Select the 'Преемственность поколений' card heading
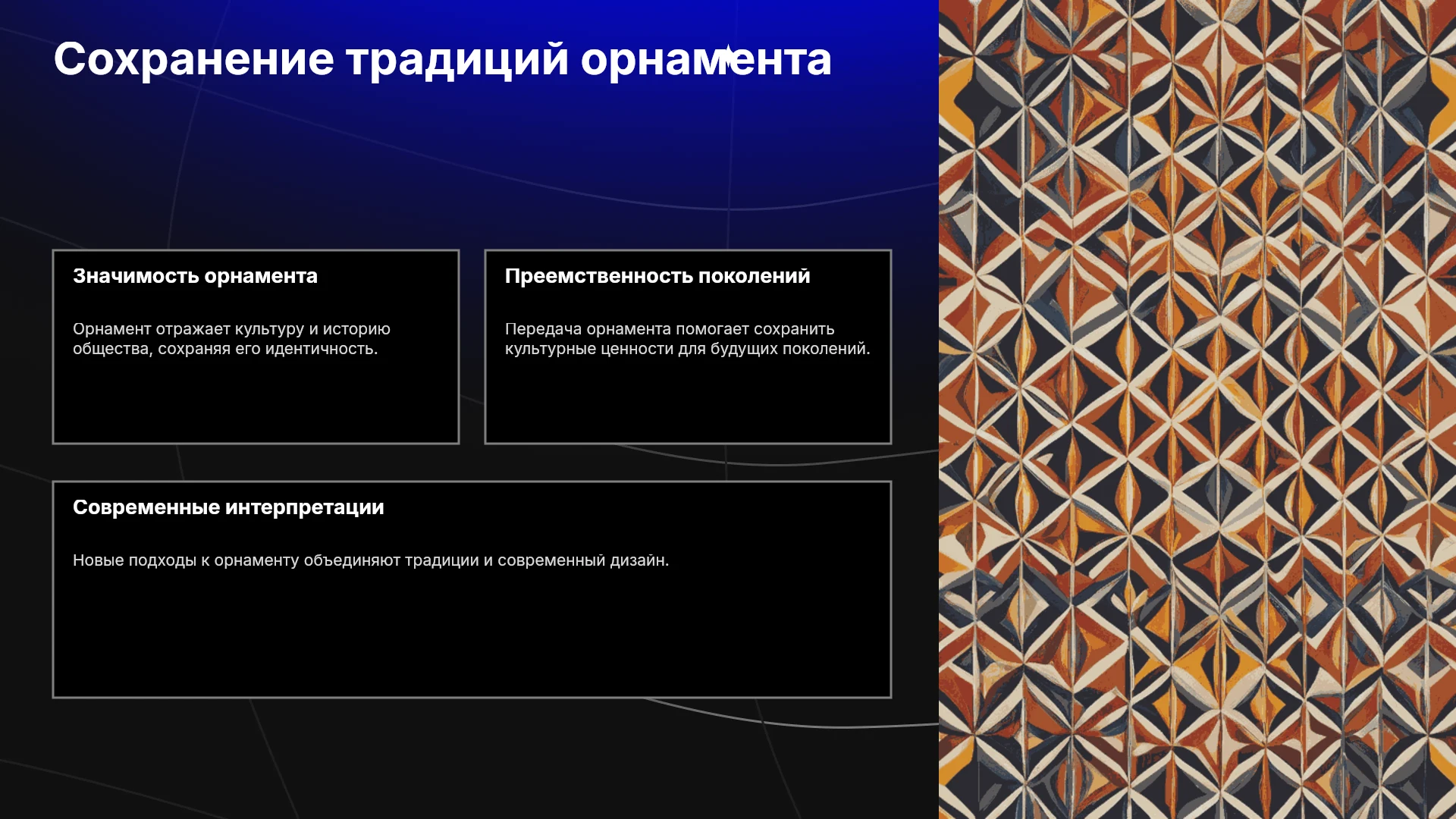Viewport: 1456px width, 819px height. 657,276
